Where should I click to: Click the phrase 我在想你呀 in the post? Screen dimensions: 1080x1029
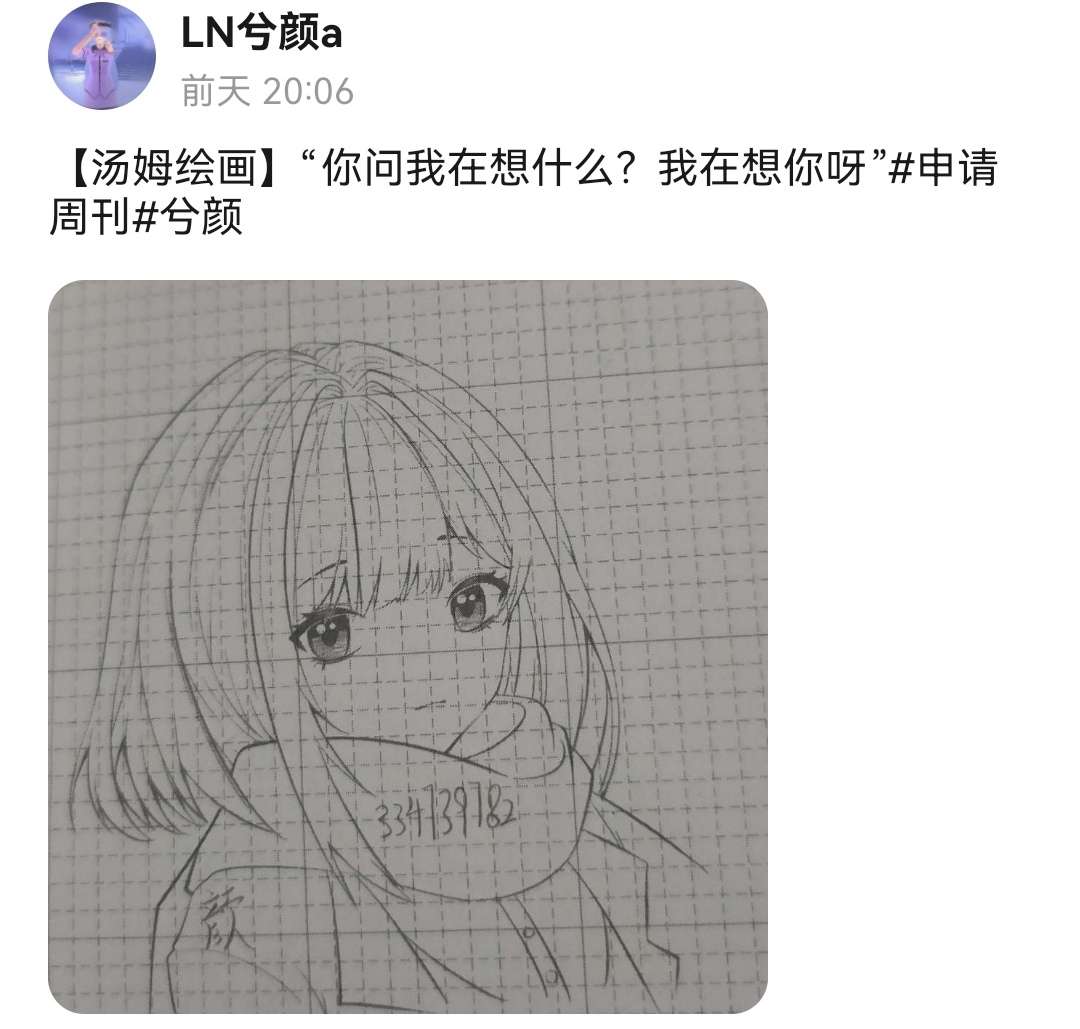(761, 167)
